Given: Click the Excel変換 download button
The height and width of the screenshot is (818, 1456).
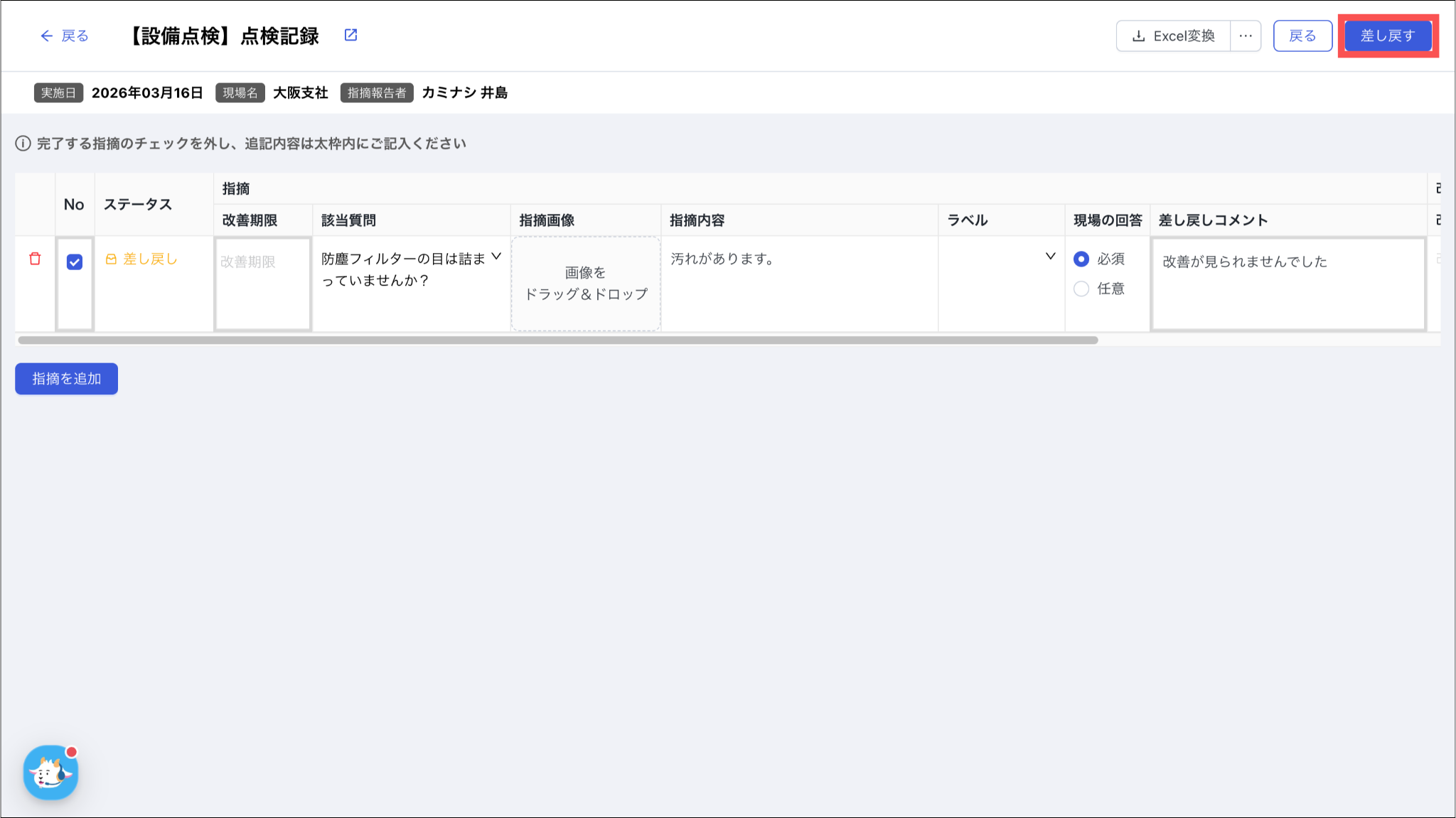Looking at the screenshot, I should coord(1173,36).
